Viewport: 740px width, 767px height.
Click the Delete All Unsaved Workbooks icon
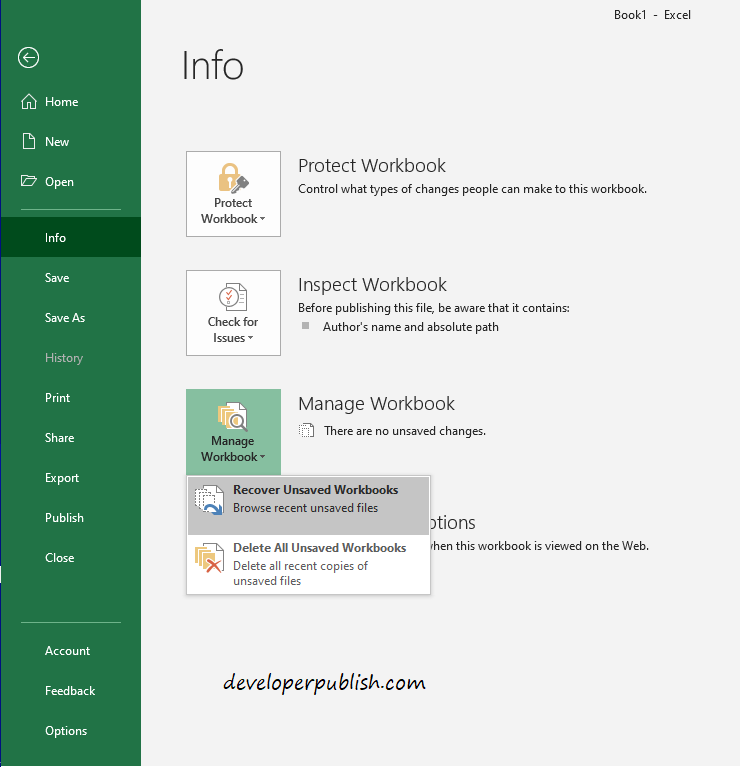point(209,558)
